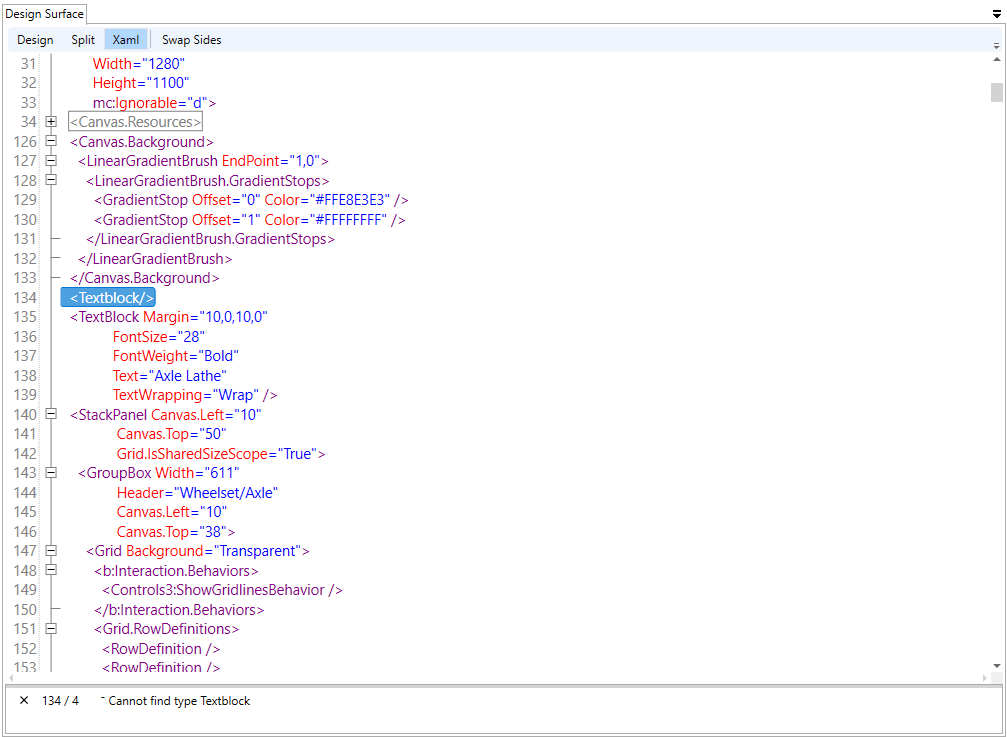Click the highlighted <Textblock/> tag
This screenshot has width=1007, height=737.
tap(109, 297)
